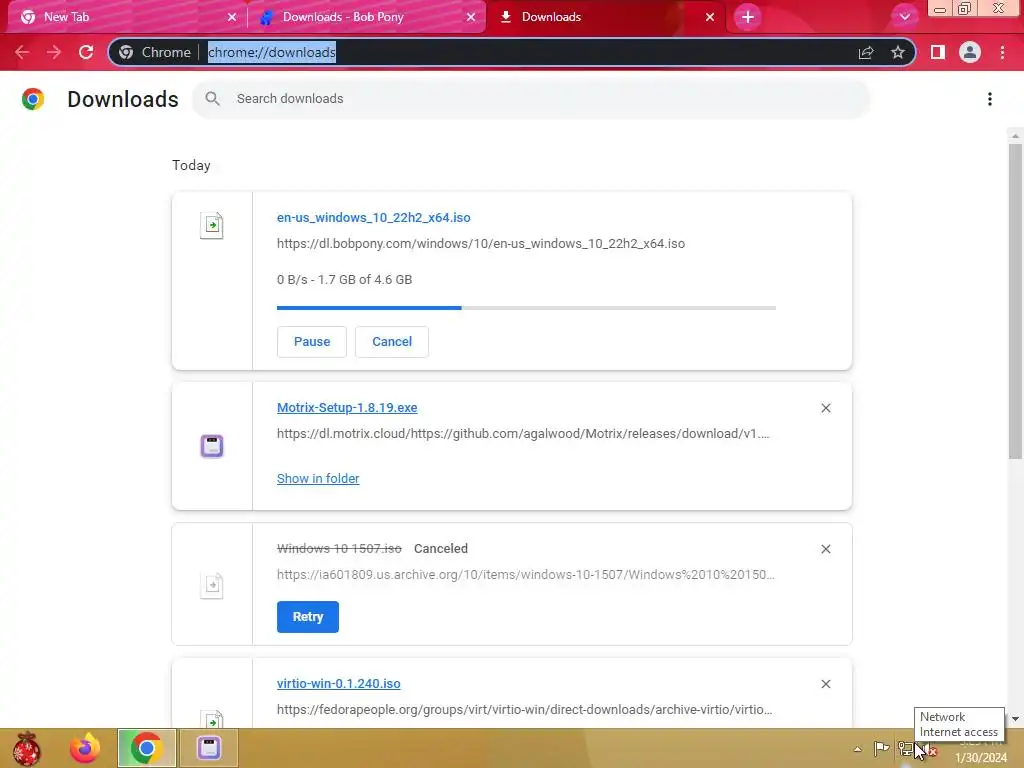Pause the Windows 10 ISO download

point(312,342)
